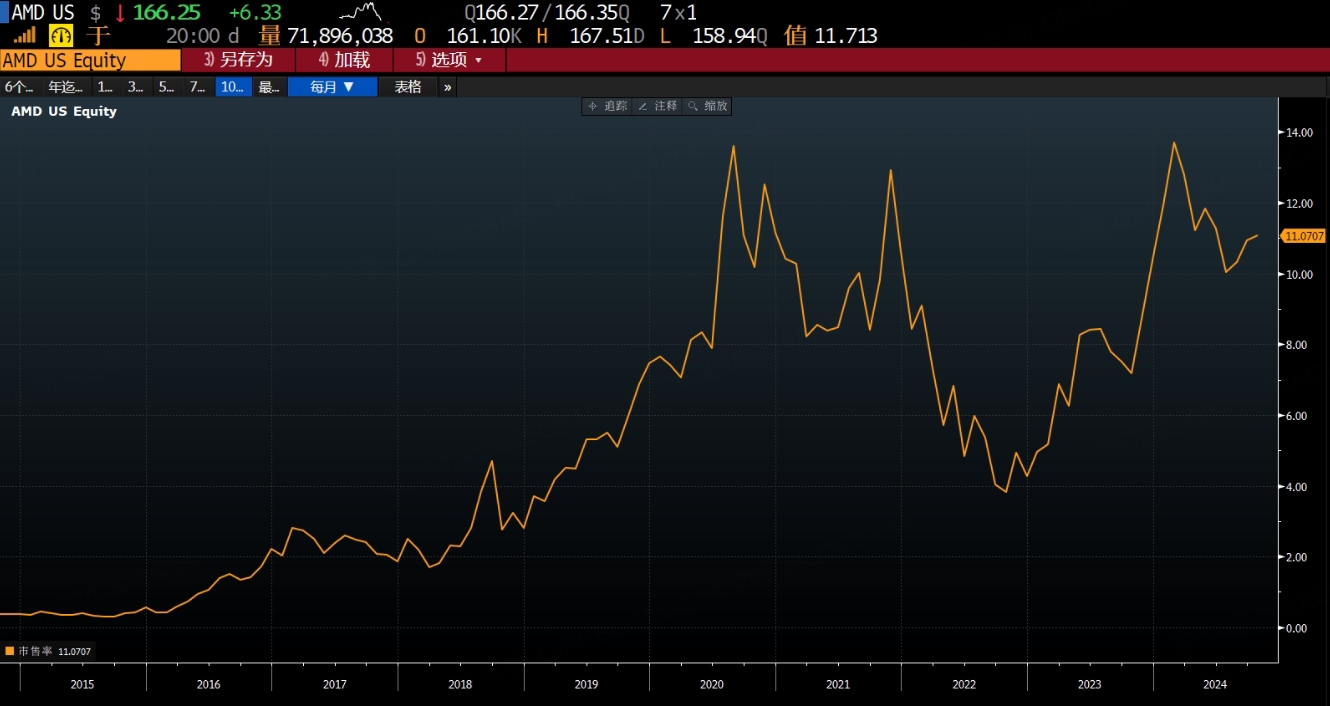Click the 2.00 y-axis label

point(1298,557)
